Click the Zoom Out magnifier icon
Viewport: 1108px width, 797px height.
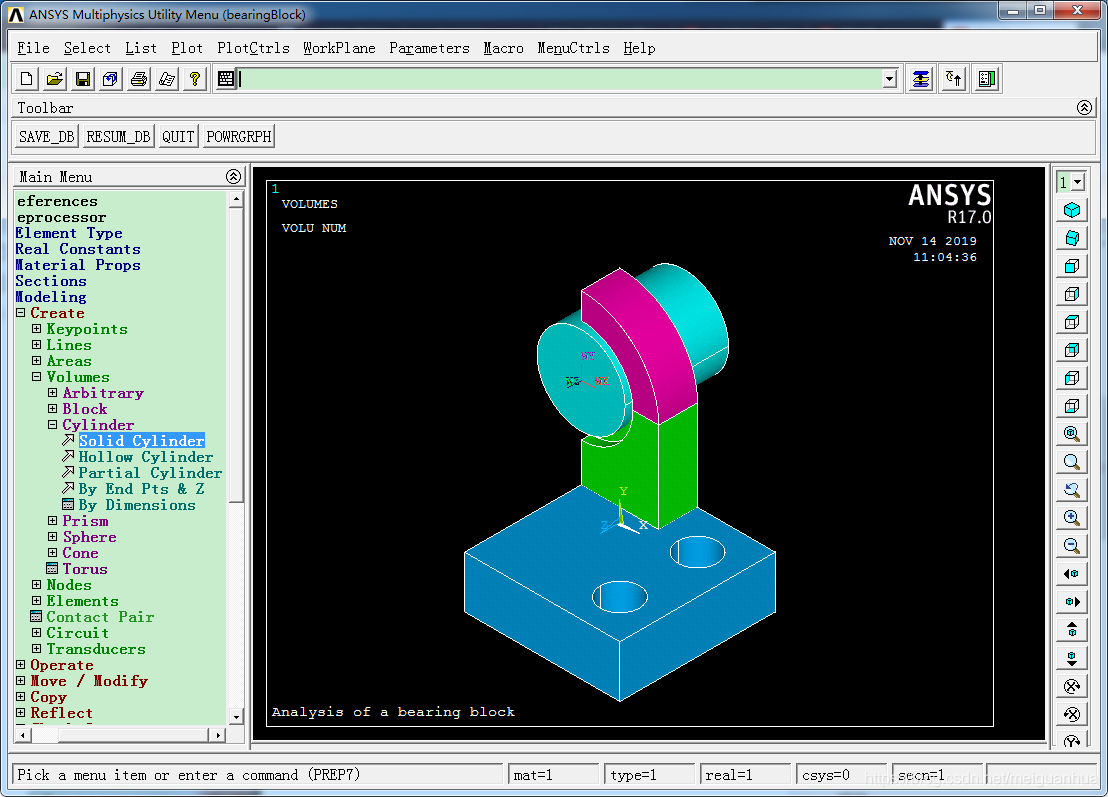pos(1072,545)
